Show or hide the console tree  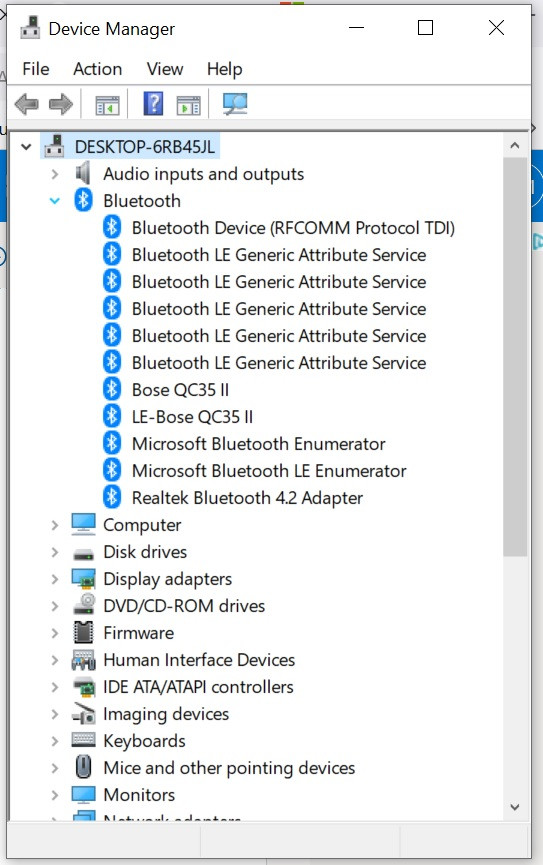[107, 104]
